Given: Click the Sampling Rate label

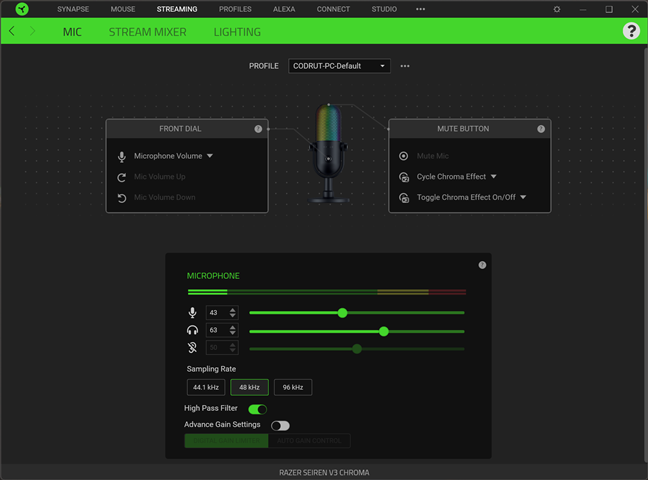Looking at the screenshot, I should 211,369.
